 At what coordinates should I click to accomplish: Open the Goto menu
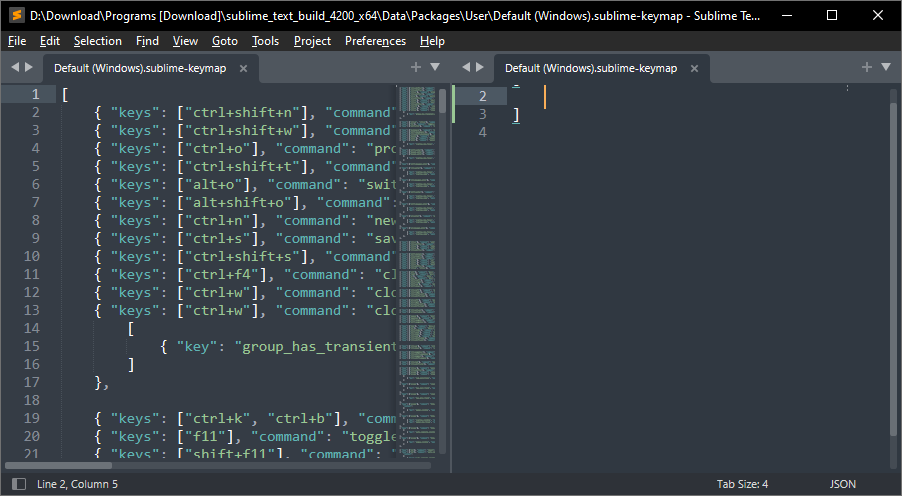[x=225, y=41]
